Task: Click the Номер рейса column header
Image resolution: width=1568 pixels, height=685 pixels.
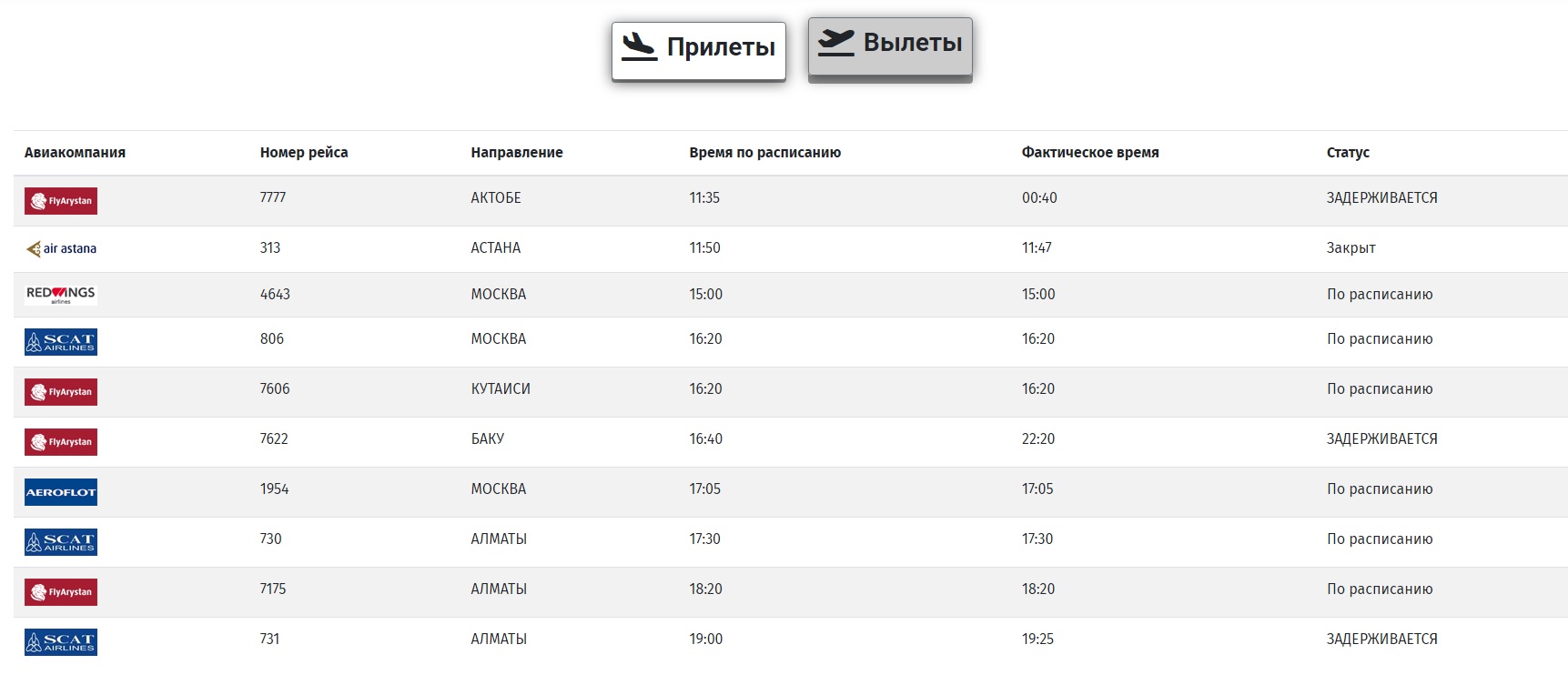Action: (304, 153)
